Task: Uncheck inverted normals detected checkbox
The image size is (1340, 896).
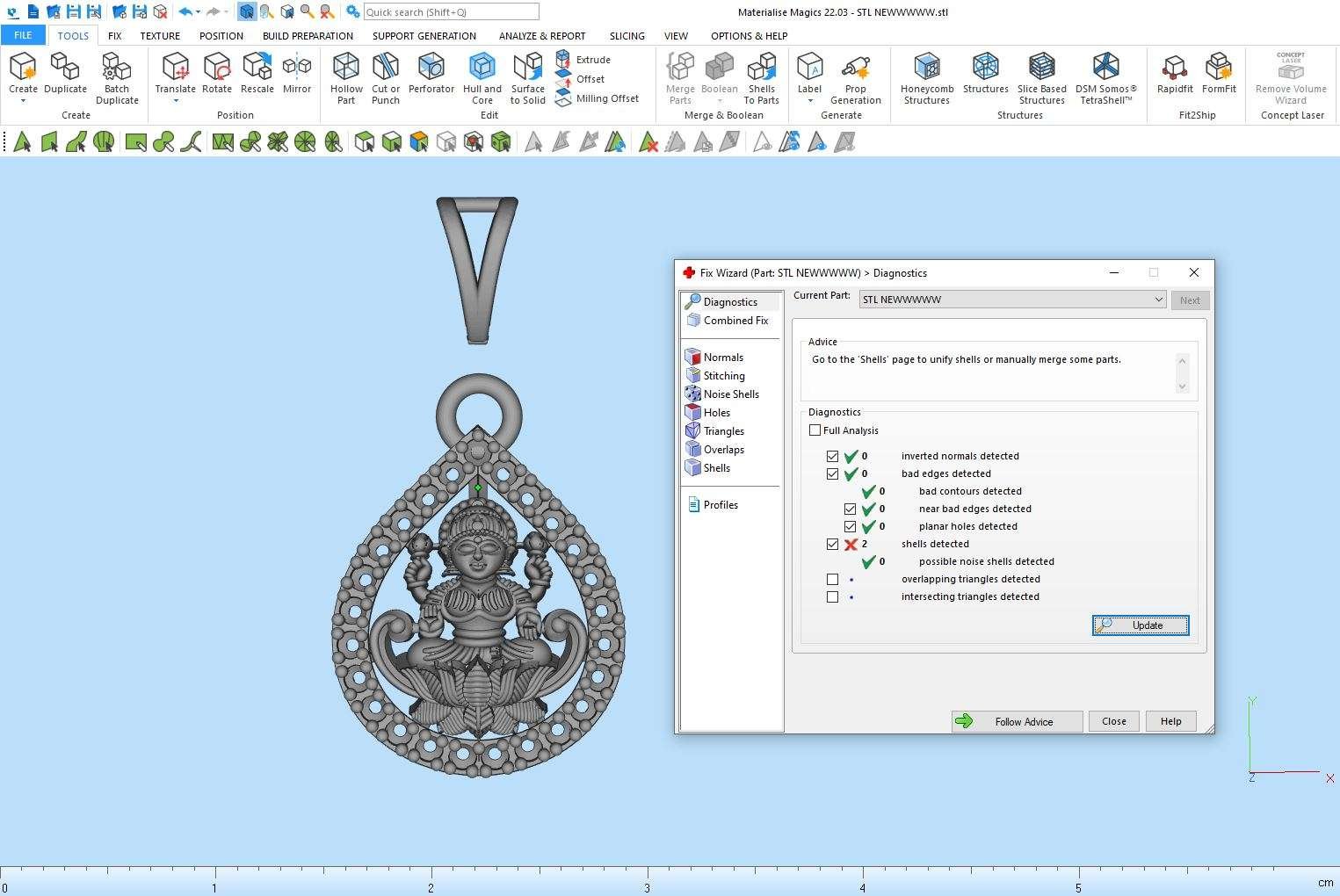Action: coord(832,457)
